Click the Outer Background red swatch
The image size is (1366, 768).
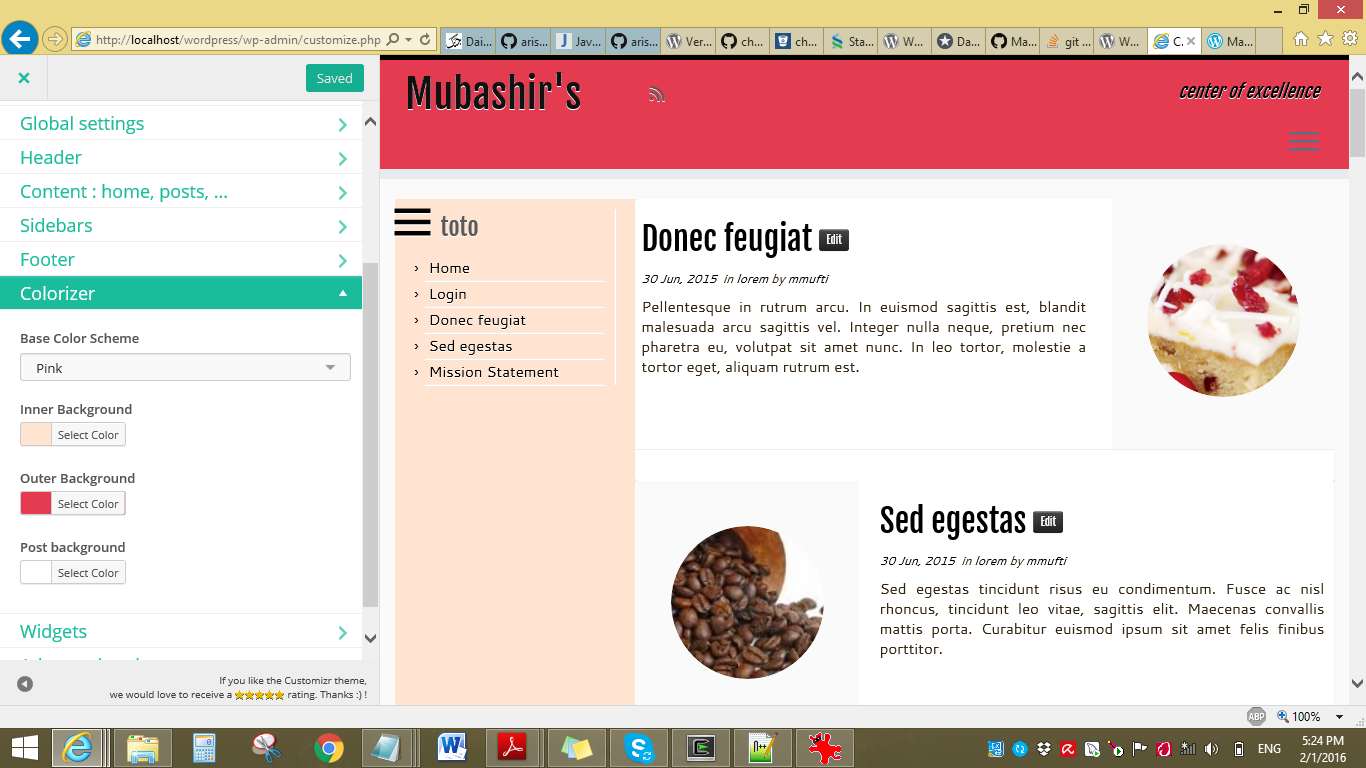click(36, 504)
